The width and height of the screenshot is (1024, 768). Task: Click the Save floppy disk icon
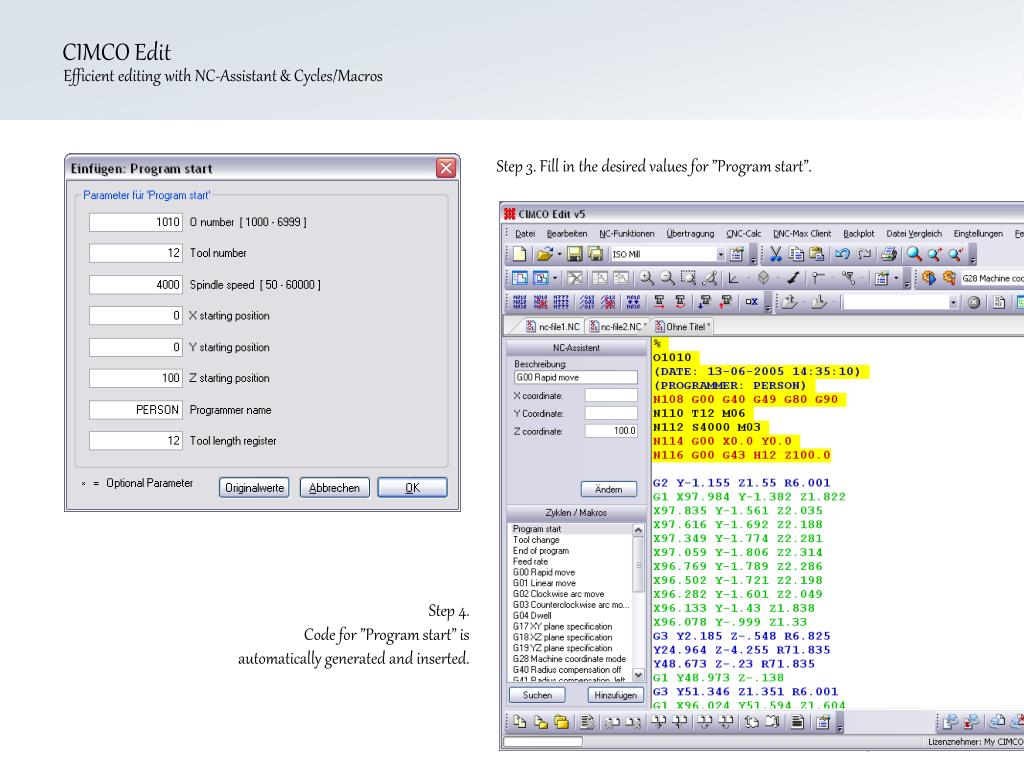tap(575, 254)
